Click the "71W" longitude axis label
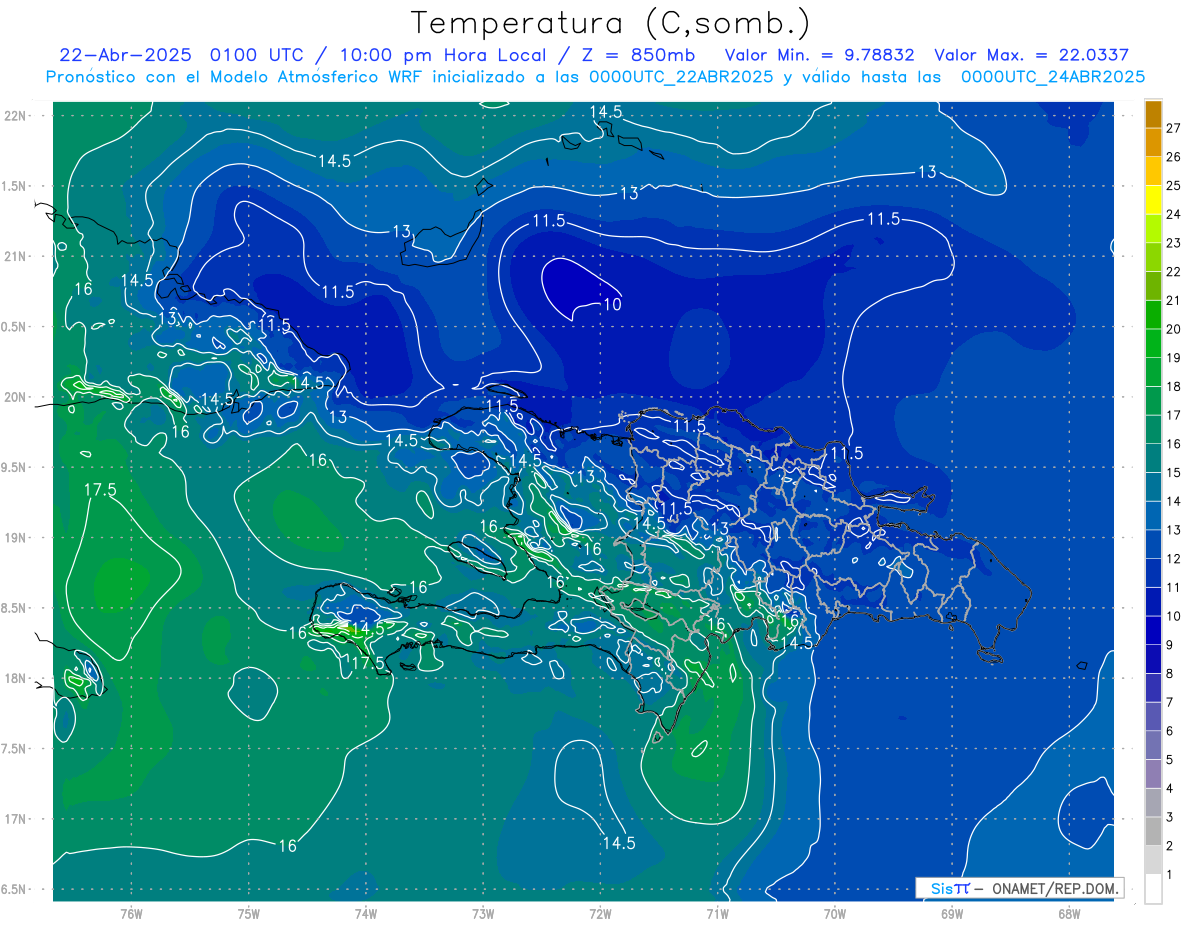Screen dimensions: 1200x927 [x=717, y=914]
